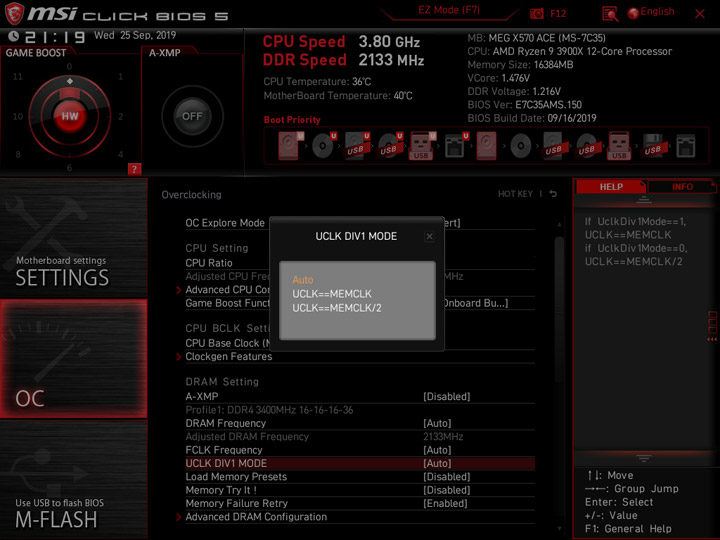The height and width of the screenshot is (540, 720).
Task: Click the F12 screenshot label
Action: [558, 14]
